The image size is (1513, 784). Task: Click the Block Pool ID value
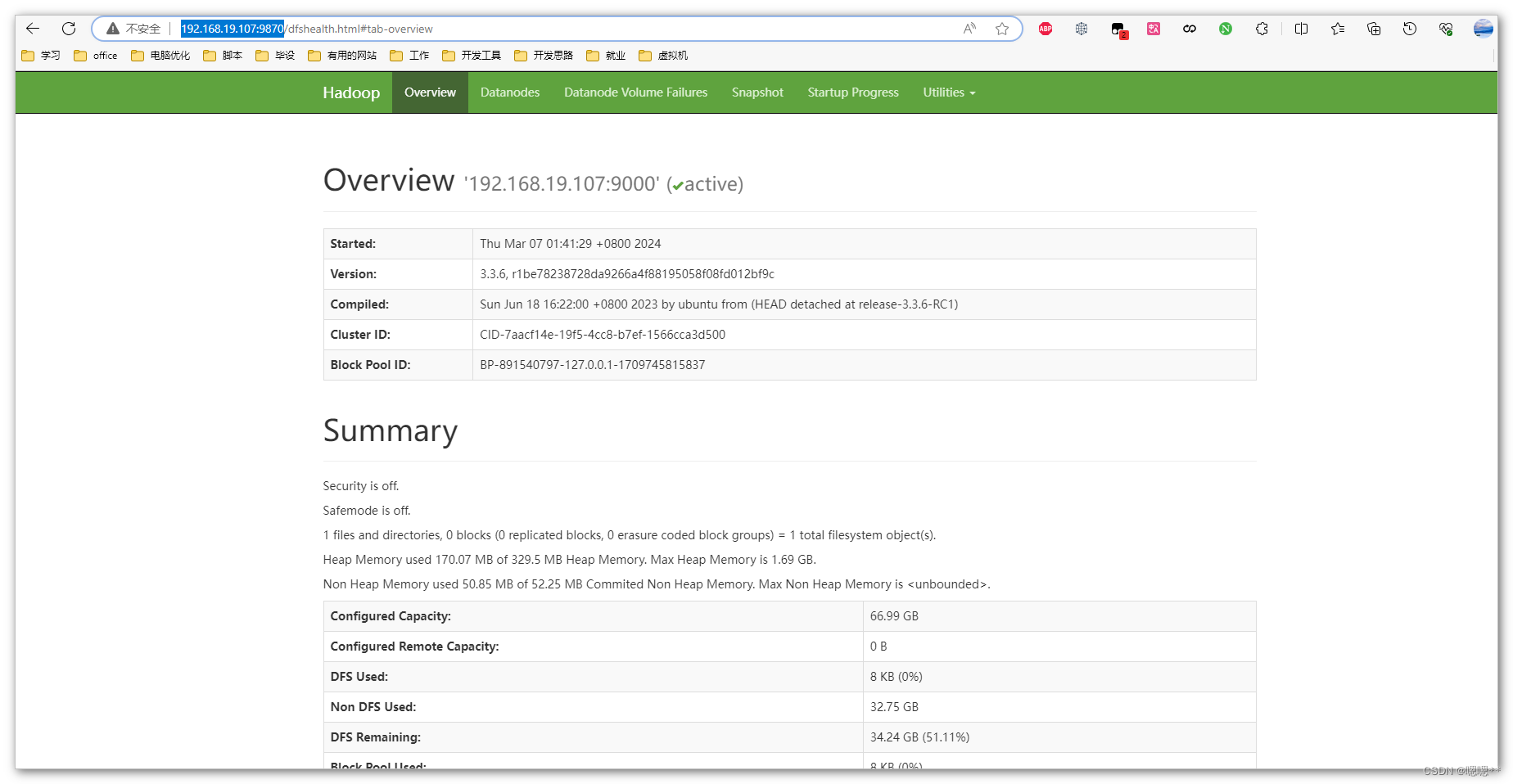click(592, 365)
